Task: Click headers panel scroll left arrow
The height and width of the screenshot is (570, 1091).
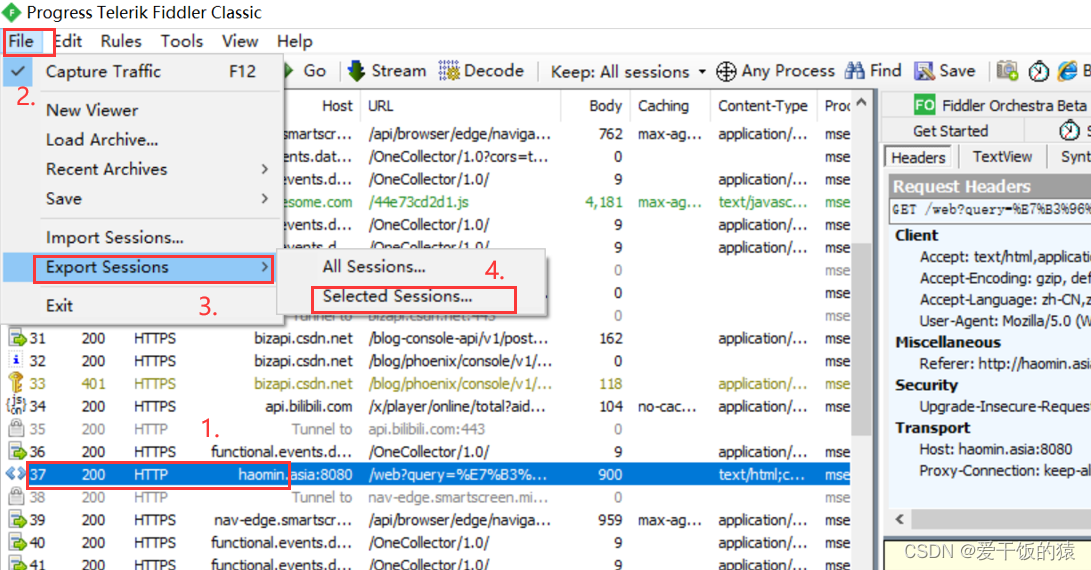Action: click(x=900, y=519)
